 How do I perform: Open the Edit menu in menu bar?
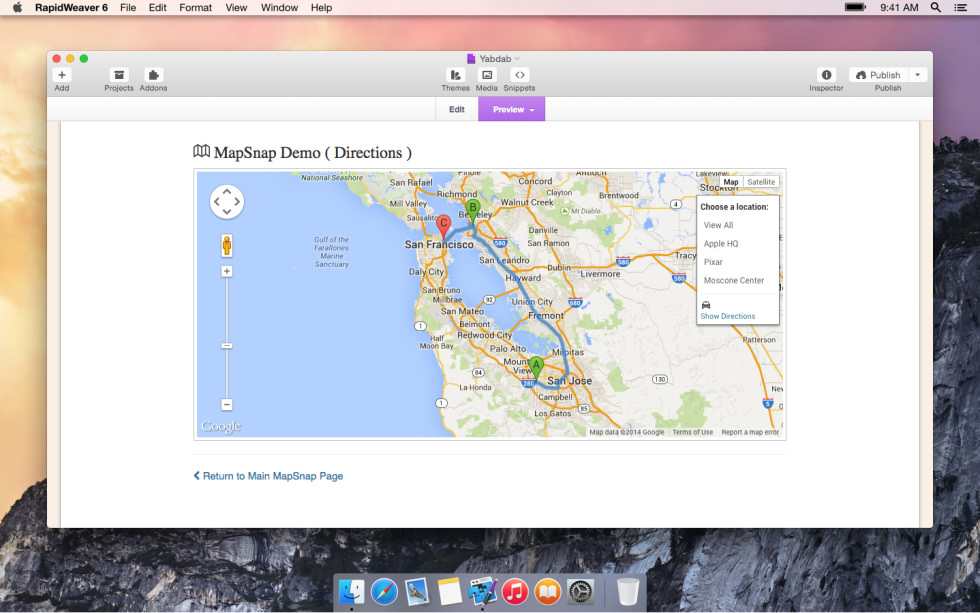[158, 7]
